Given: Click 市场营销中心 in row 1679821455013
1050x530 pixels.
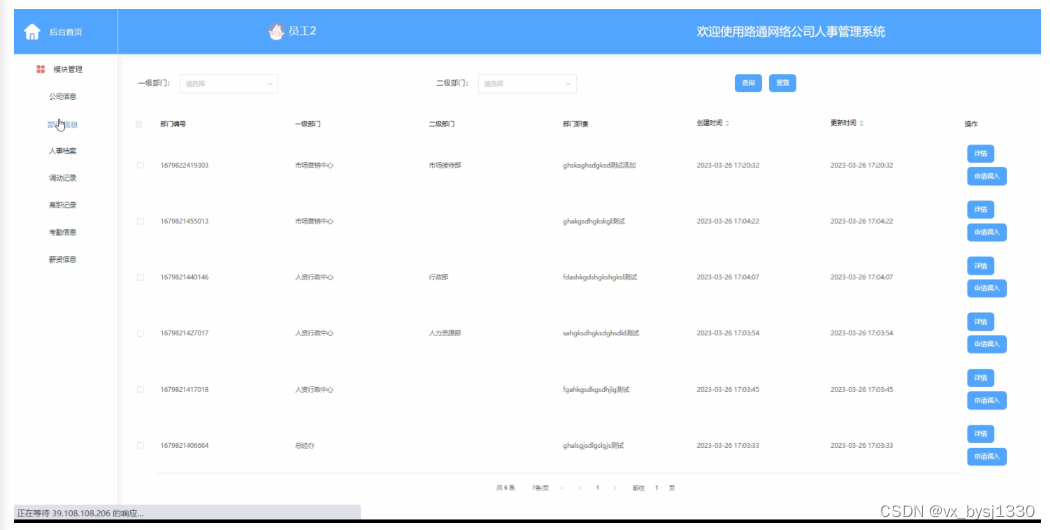Looking at the screenshot, I should pyautogui.click(x=314, y=221).
